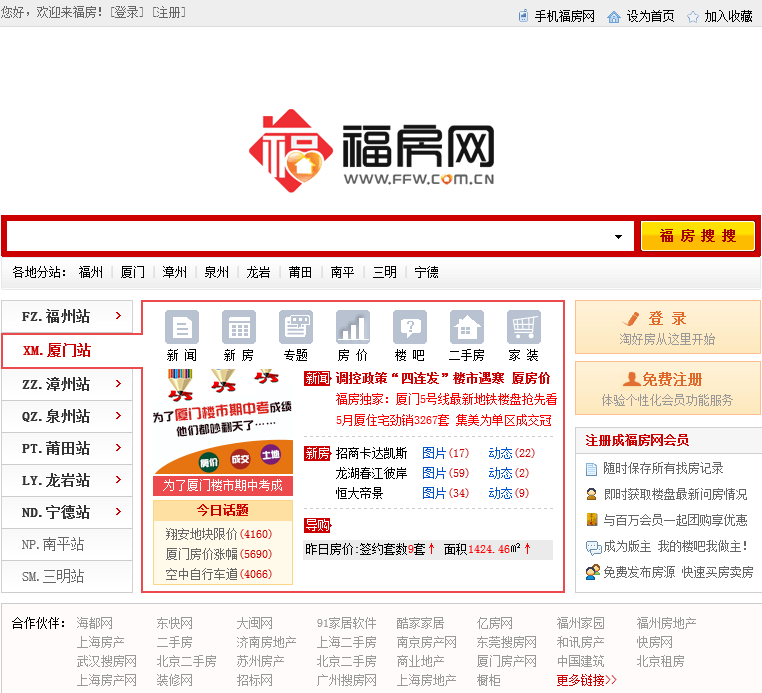The width and height of the screenshot is (762, 693).
Task: Select the SM.三明站 tab
Action: [67, 576]
